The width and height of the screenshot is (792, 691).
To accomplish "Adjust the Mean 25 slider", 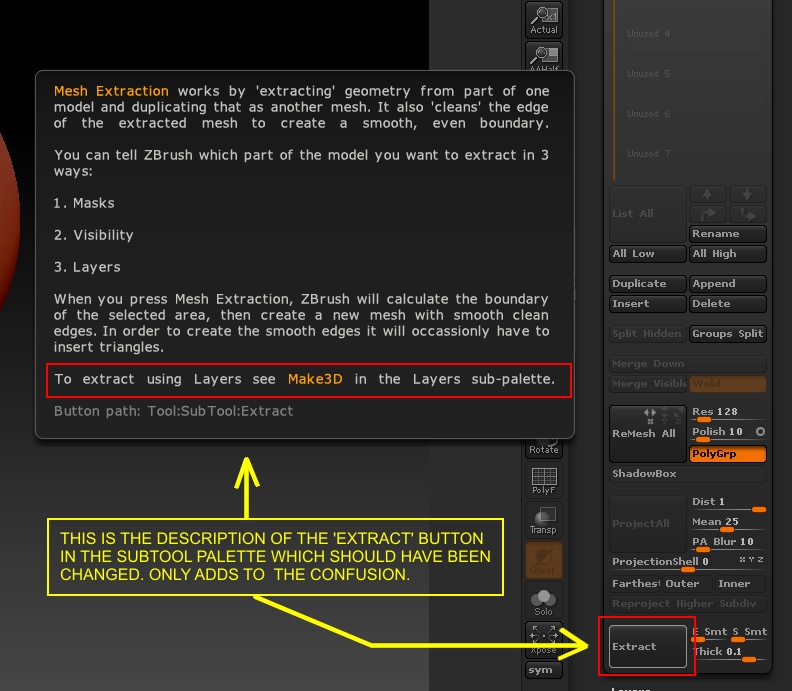I will (728, 524).
